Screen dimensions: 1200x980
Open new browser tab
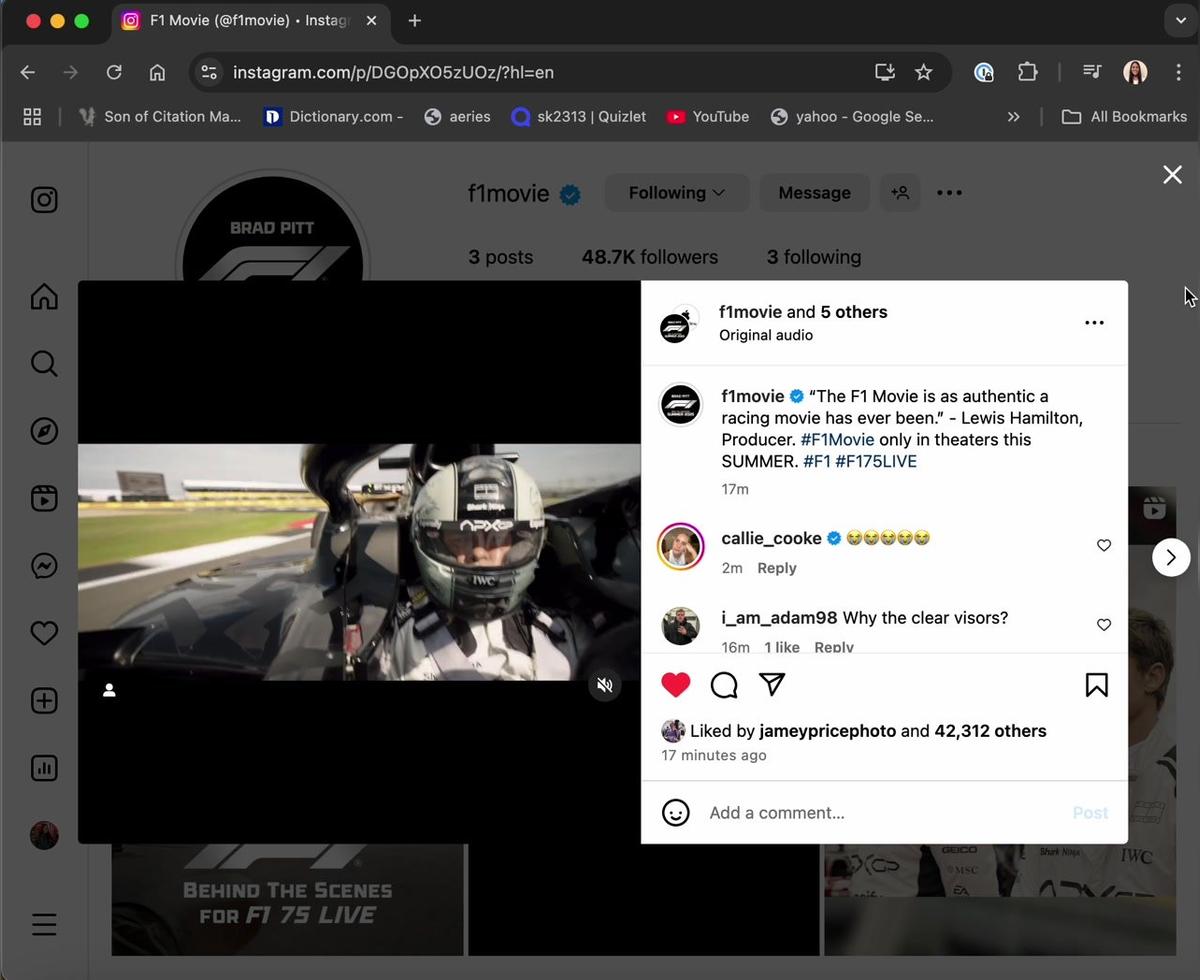click(x=415, y=20)
